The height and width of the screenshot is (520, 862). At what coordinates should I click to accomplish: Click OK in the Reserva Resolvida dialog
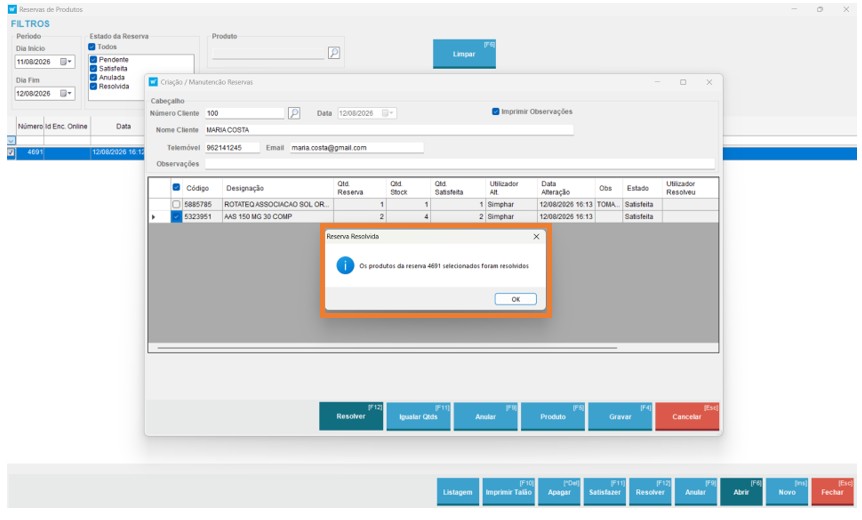click(x=515, y=299)
